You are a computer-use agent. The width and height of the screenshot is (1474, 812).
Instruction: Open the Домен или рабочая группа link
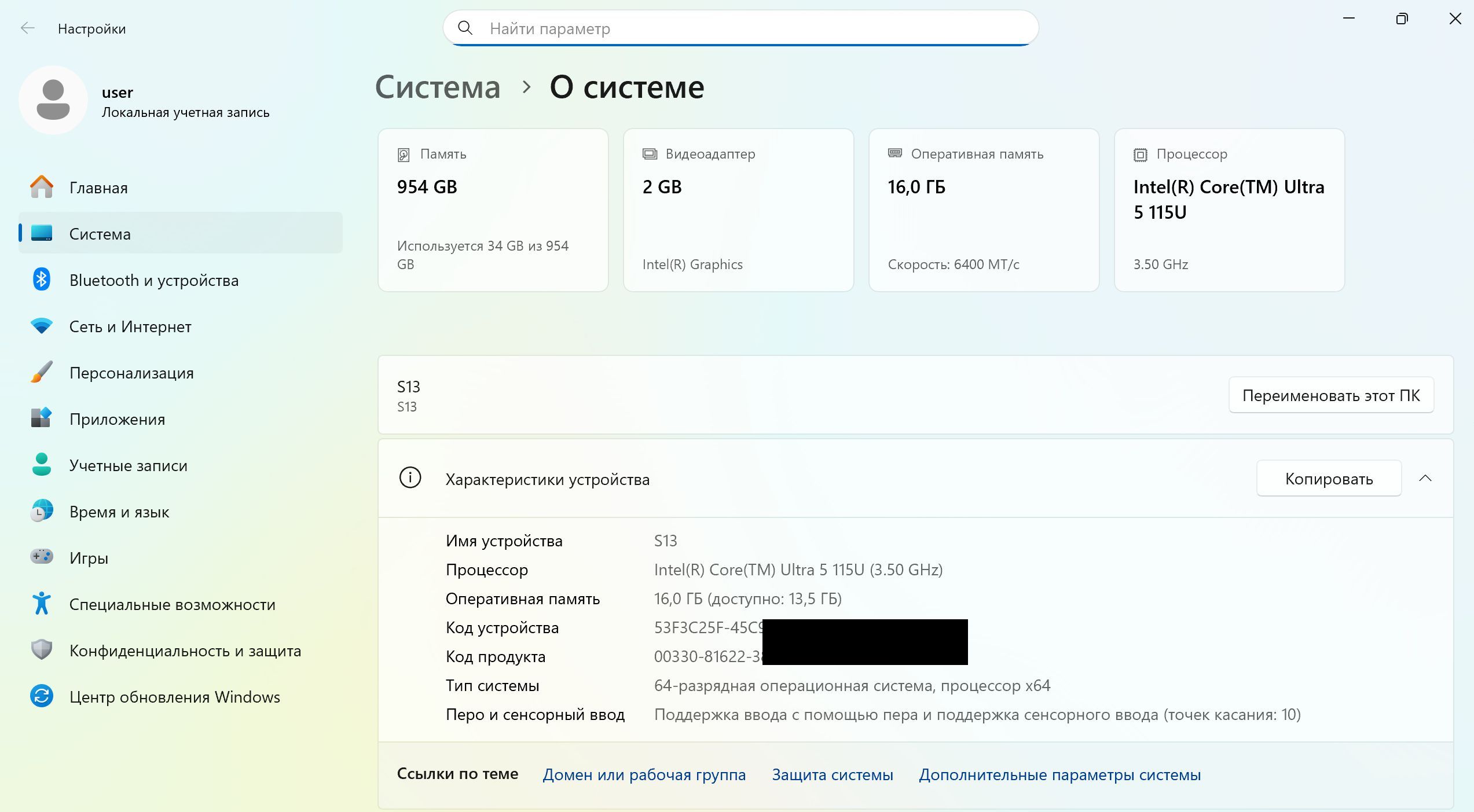pos(644,774)
